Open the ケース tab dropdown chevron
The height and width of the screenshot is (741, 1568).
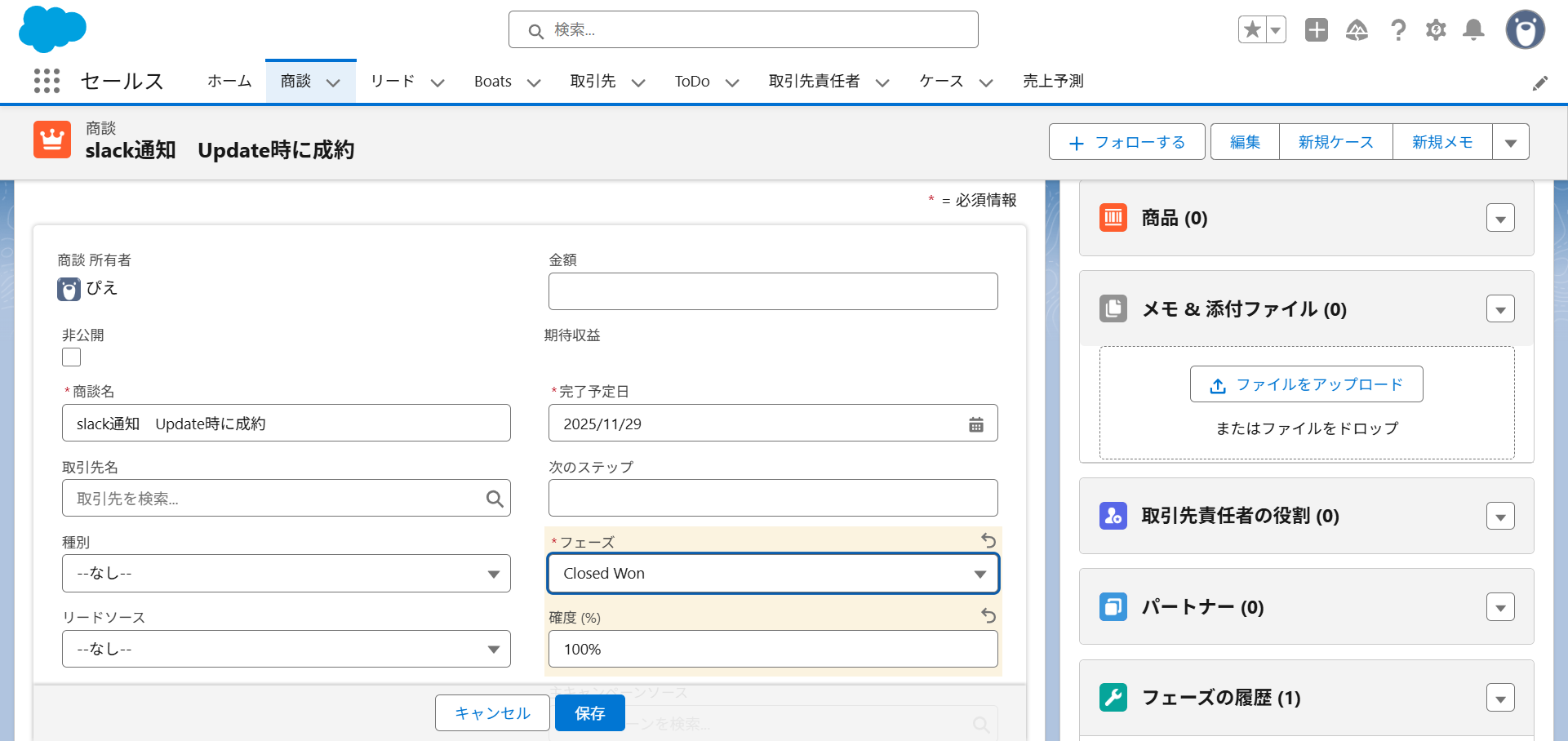pyautogui.click(x=986, y=82)
